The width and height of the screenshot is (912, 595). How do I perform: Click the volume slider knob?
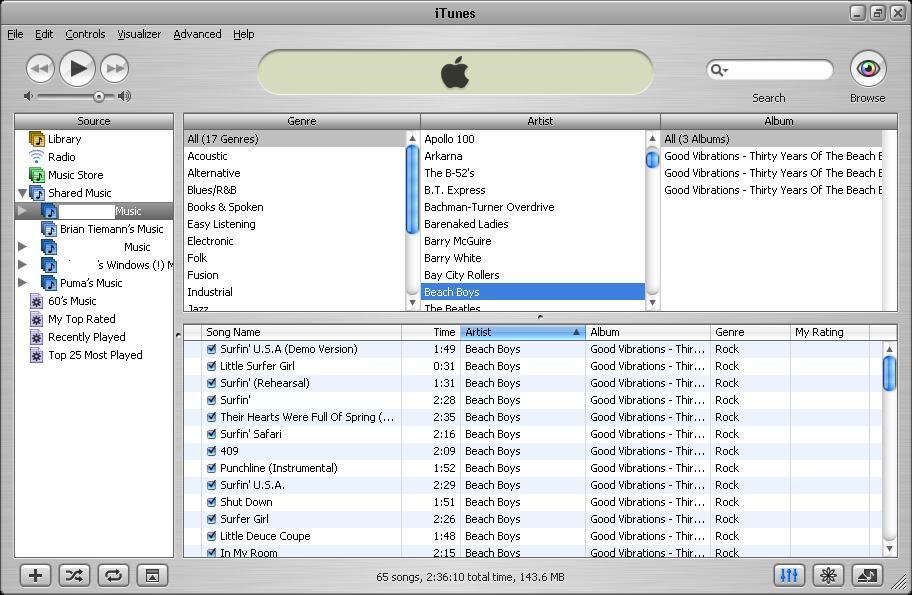[x=99, y=97]
